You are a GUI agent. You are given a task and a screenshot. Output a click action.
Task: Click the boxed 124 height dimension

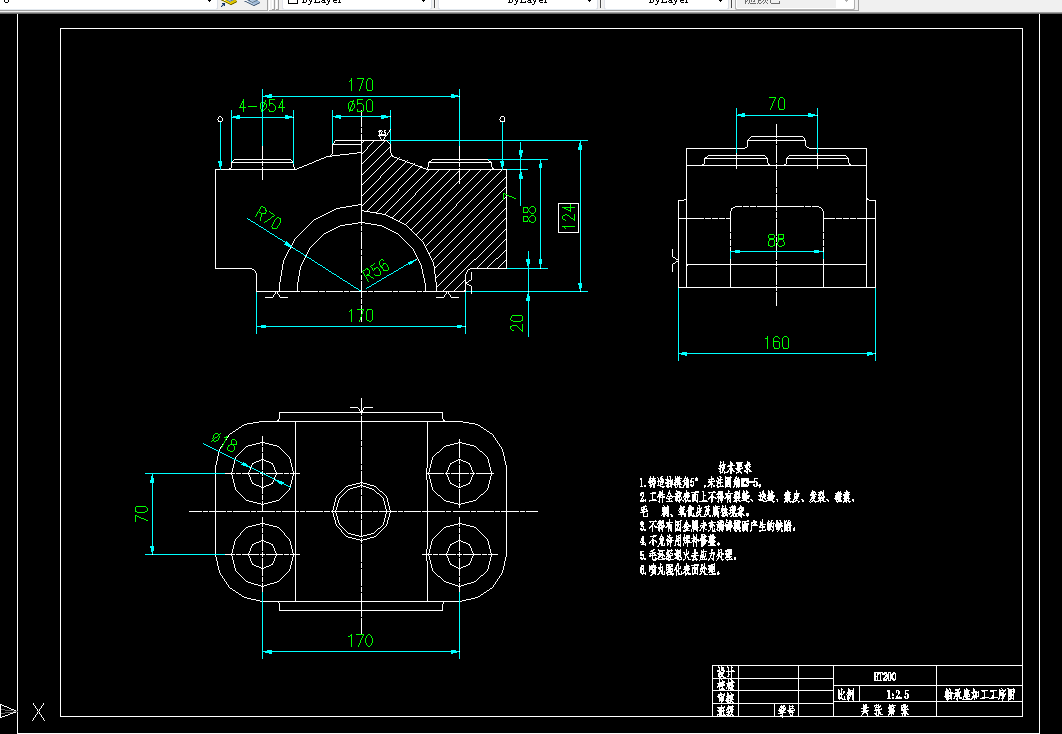[568, 217]
